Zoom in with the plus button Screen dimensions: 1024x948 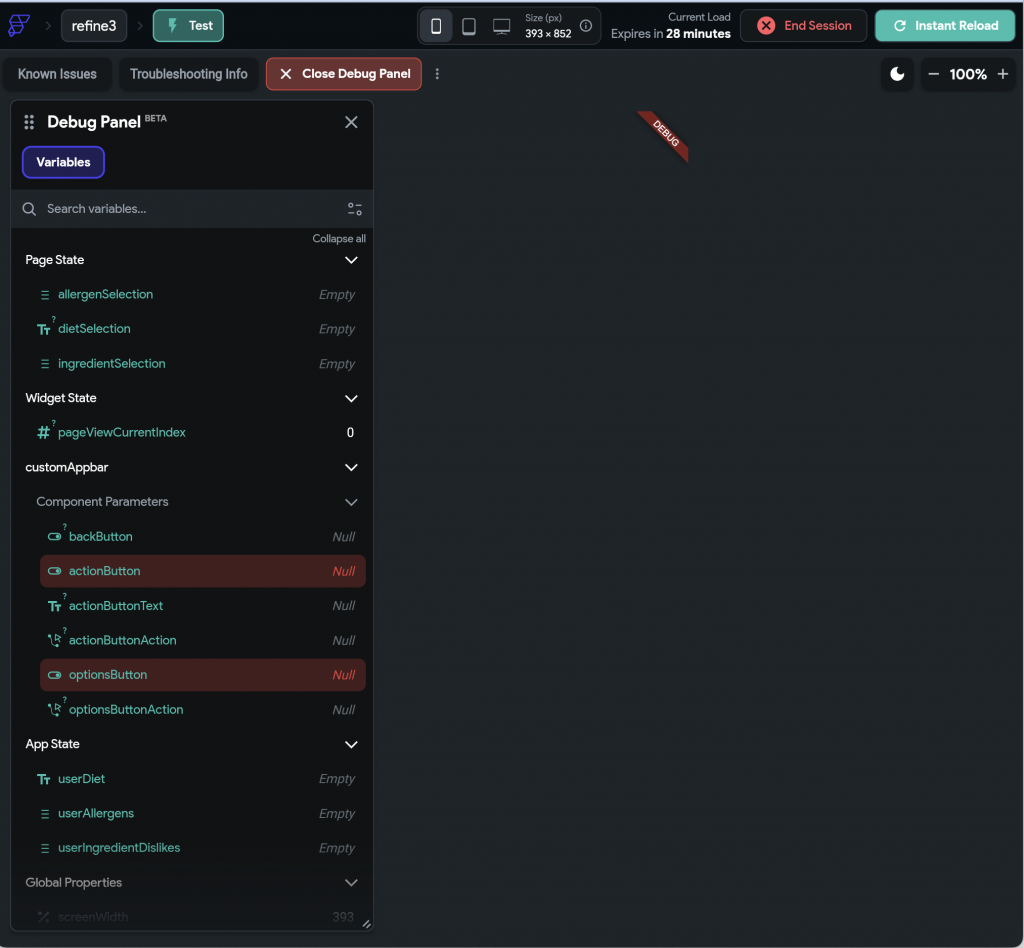coord(1002,74)
